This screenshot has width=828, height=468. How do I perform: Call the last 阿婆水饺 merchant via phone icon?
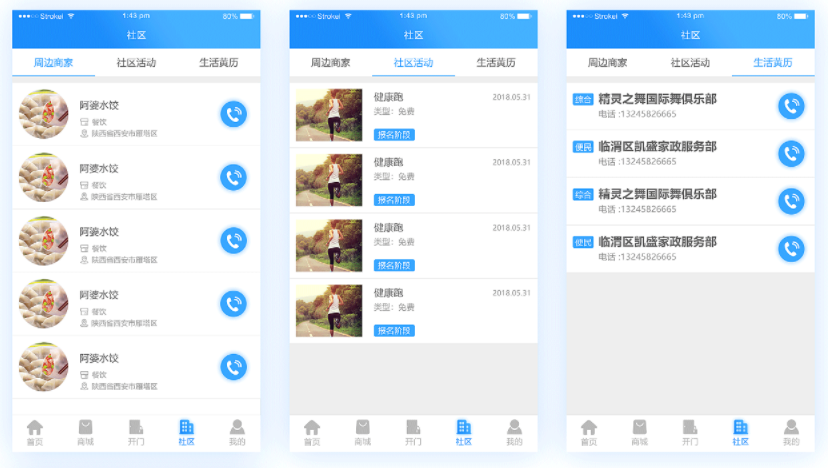coord(233,367)
